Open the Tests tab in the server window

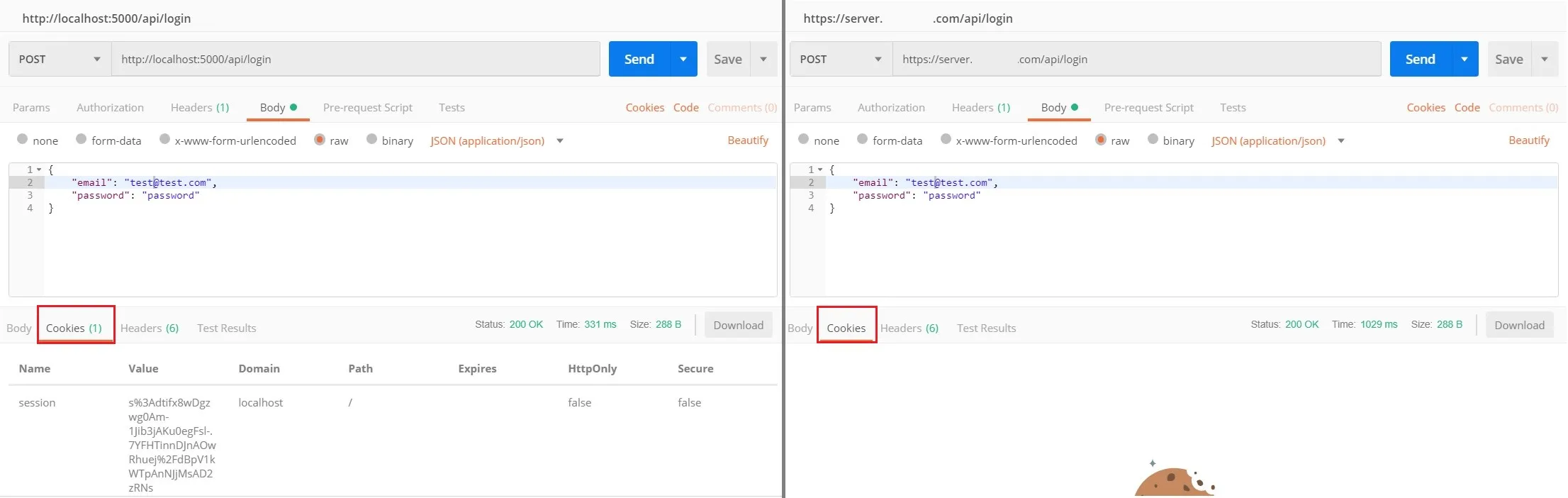1233,107
